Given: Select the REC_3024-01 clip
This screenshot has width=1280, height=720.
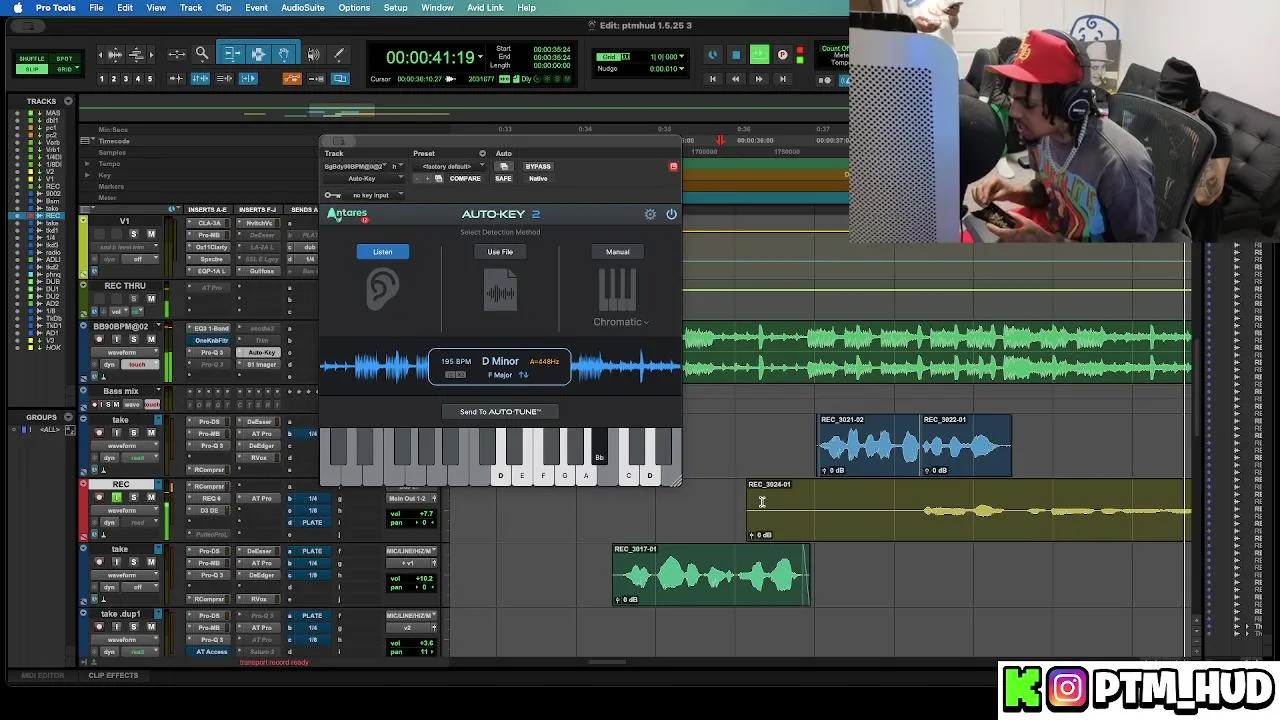Looking at the screenshot, I should [x=969, y=510].
